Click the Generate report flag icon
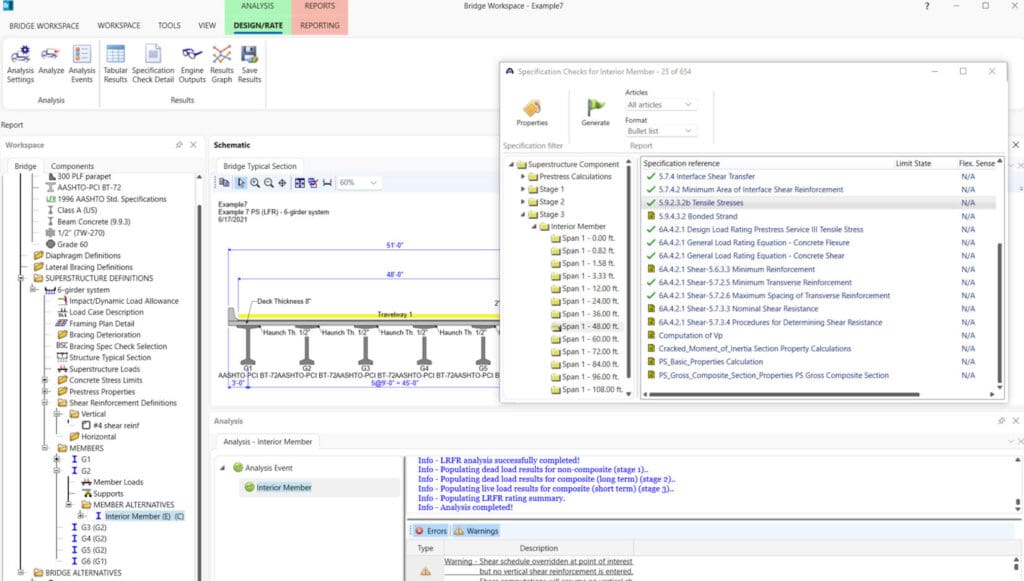The width and height of the screenshot is (1024, 581). (595, 108)
